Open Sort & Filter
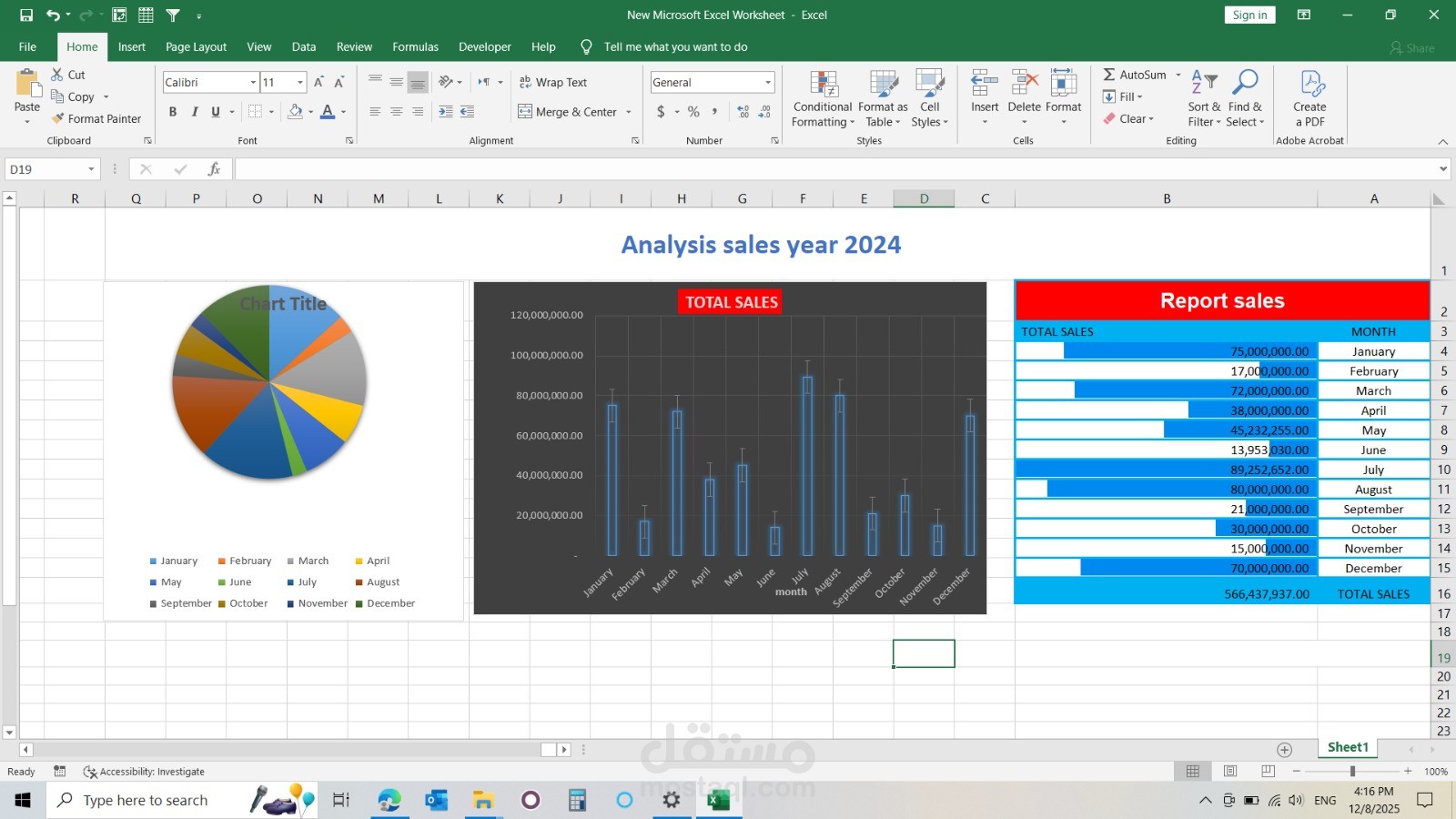The width and height of the screenshot is (1456, 819). pyautogui.click(x=1204, y=98)
